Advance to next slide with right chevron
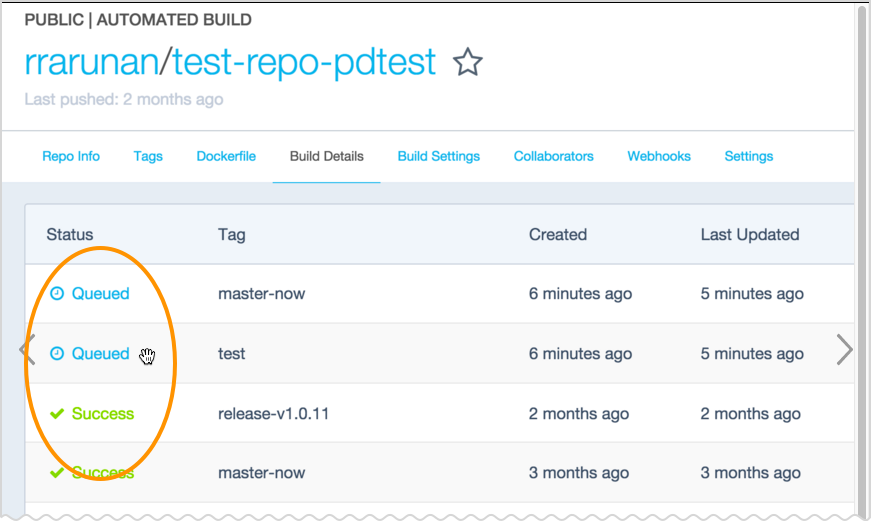871x521 pixels. [844, 349]
